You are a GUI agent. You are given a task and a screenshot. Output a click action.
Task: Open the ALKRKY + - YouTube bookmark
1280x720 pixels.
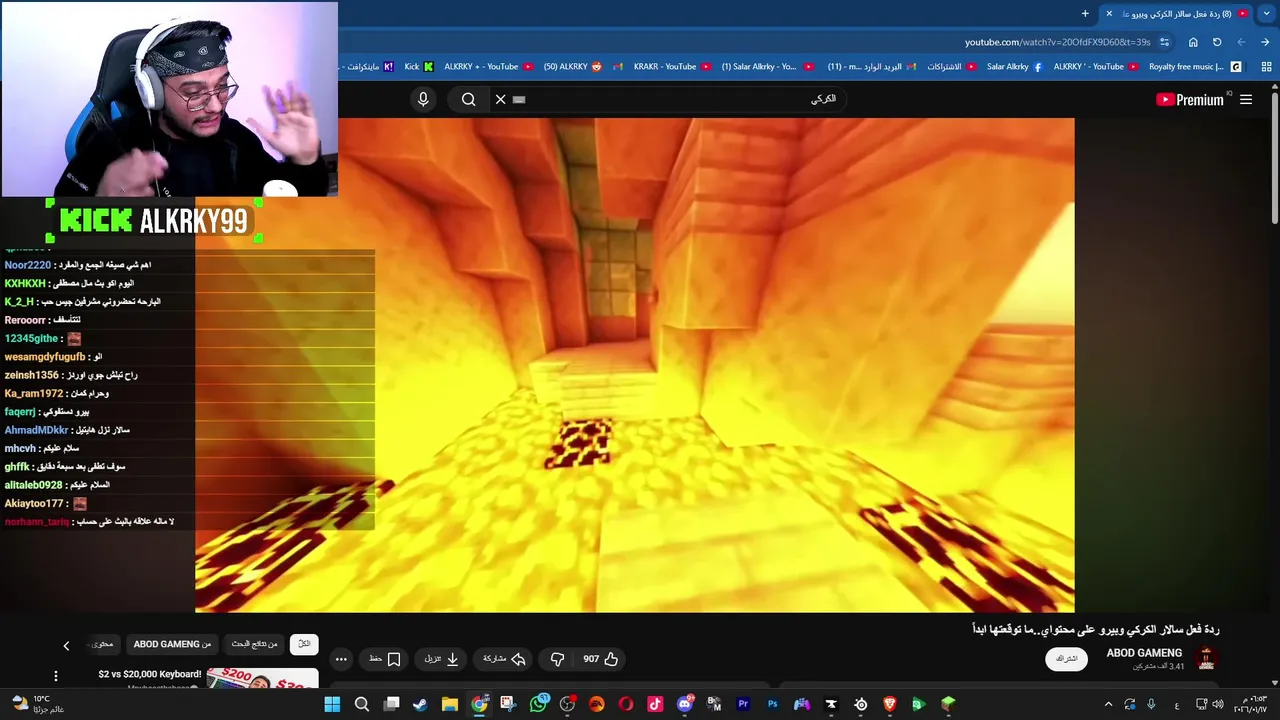[x=489, y=67]
